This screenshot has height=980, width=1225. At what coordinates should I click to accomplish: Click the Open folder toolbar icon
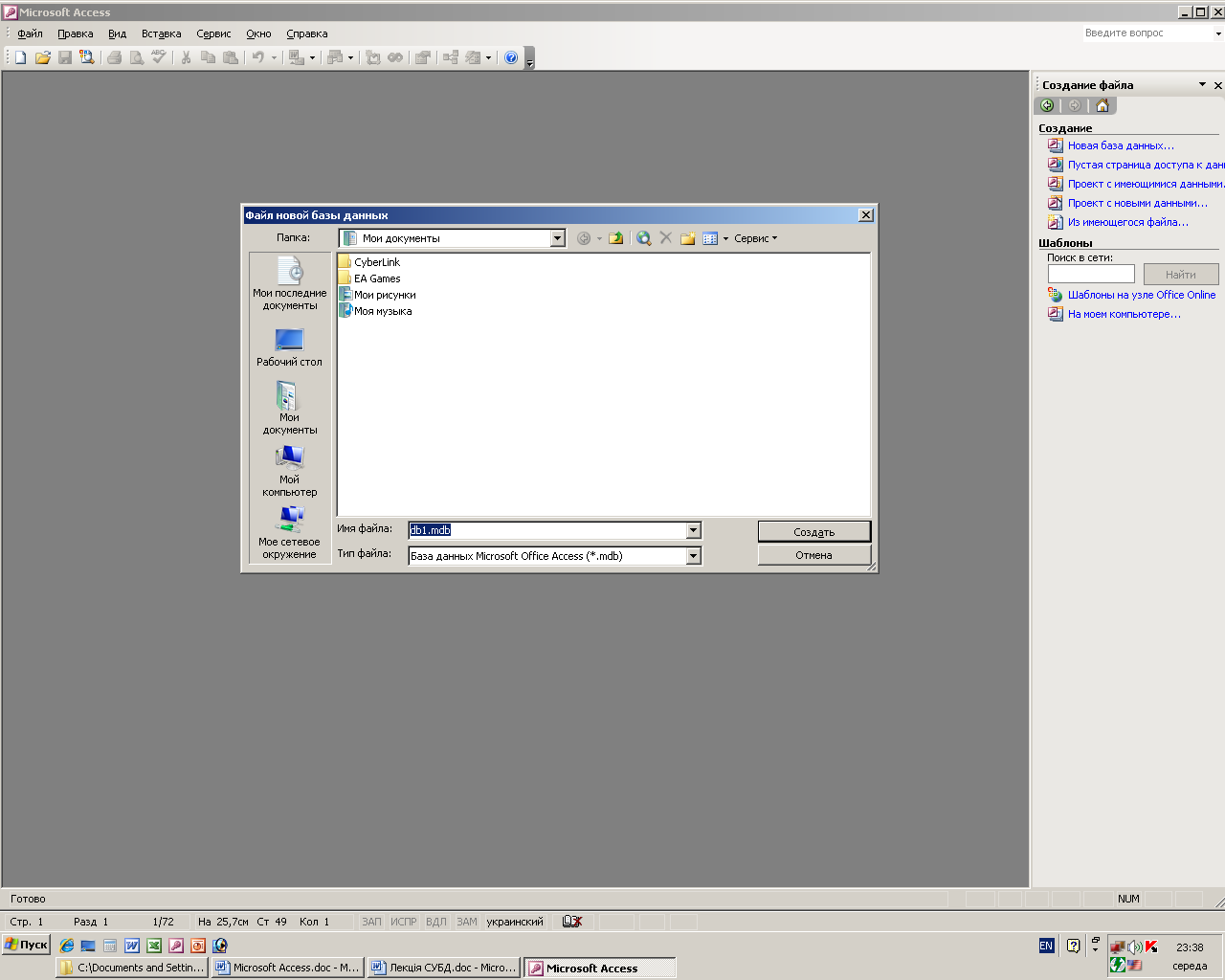tap(42, 57)
